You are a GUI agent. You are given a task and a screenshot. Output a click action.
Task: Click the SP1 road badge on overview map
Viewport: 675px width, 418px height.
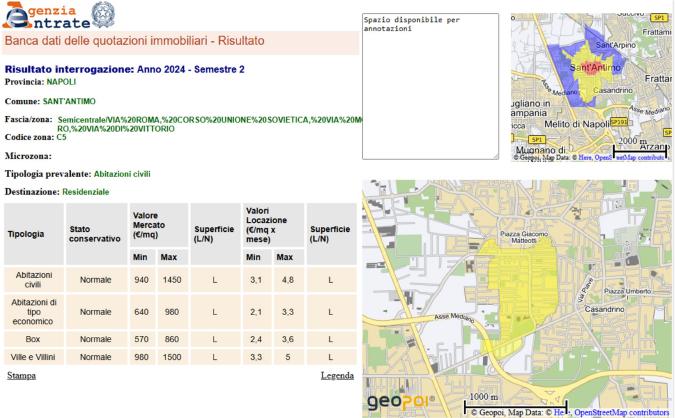pyautogui.click(x=659, y=18)
